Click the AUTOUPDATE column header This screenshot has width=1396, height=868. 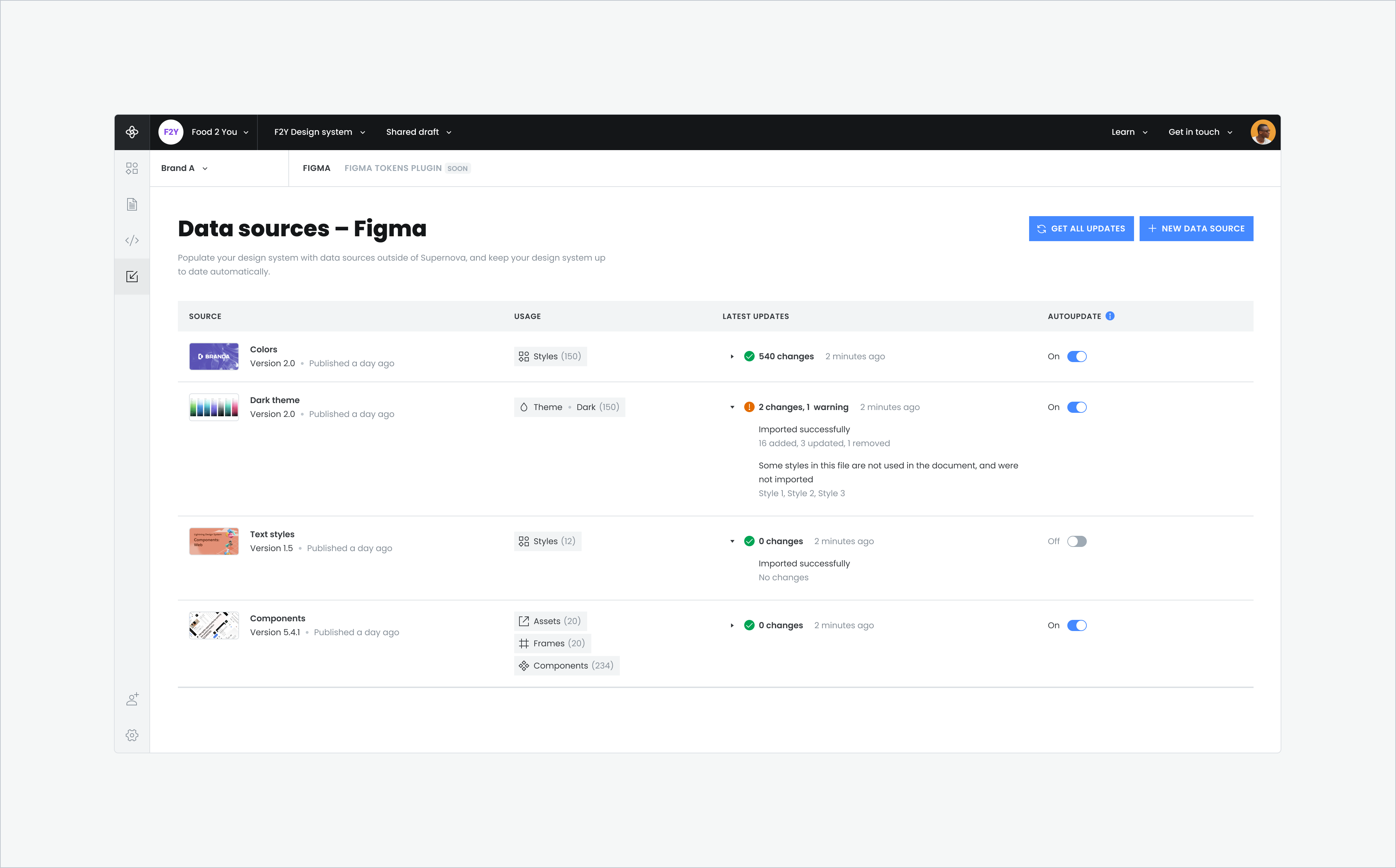pos(1074,316)
